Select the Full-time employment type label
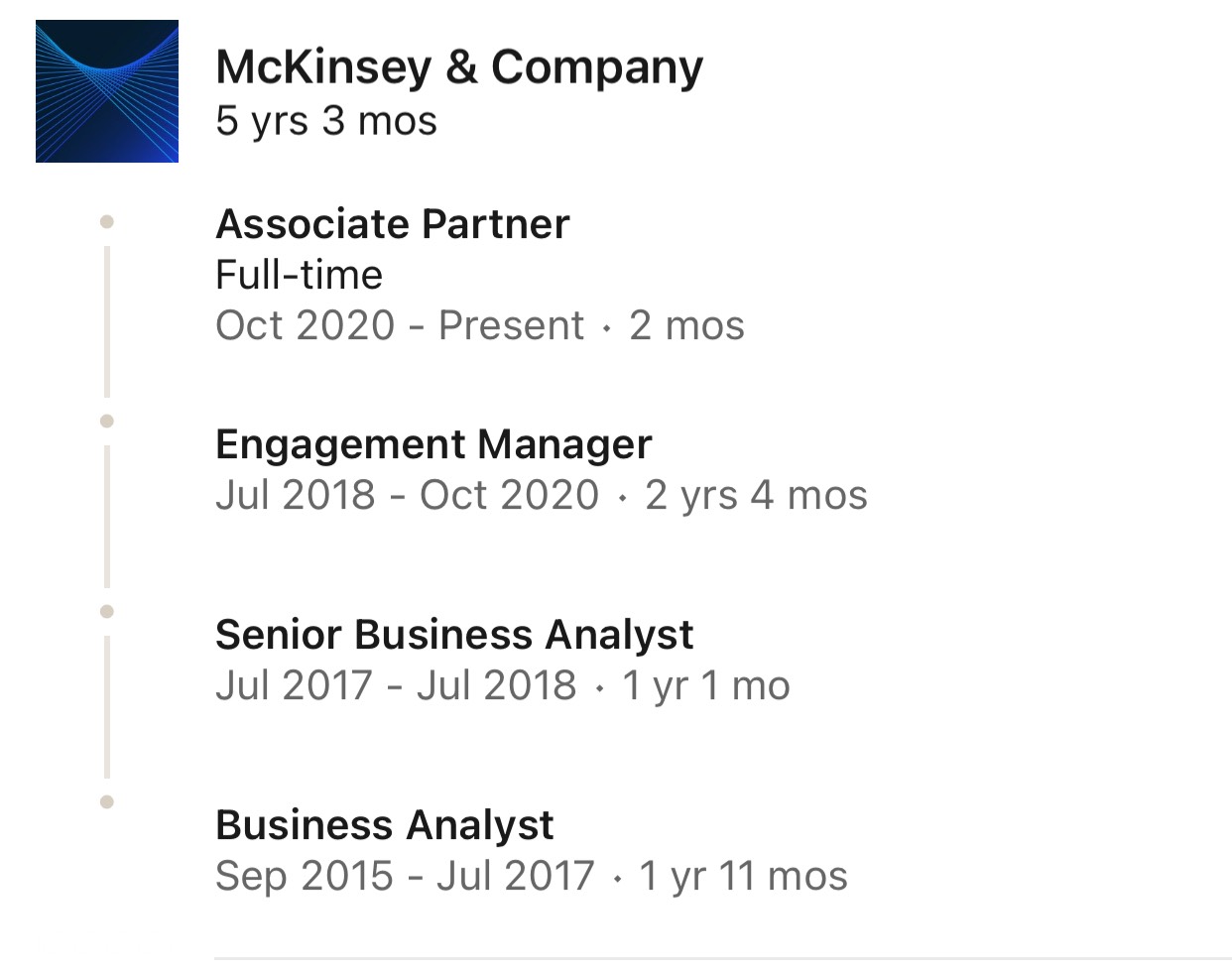This screenshot has height=971, width=1232. click(299, 275)
